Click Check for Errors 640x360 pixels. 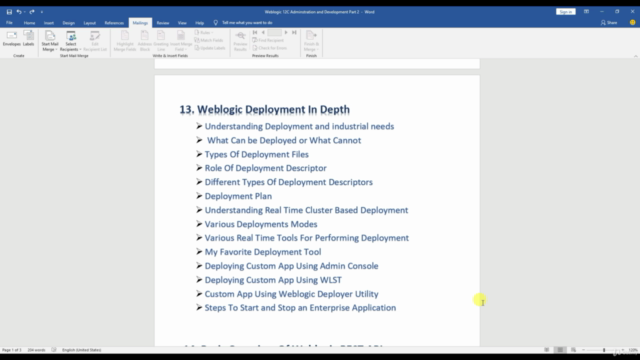tap(269, 48)
